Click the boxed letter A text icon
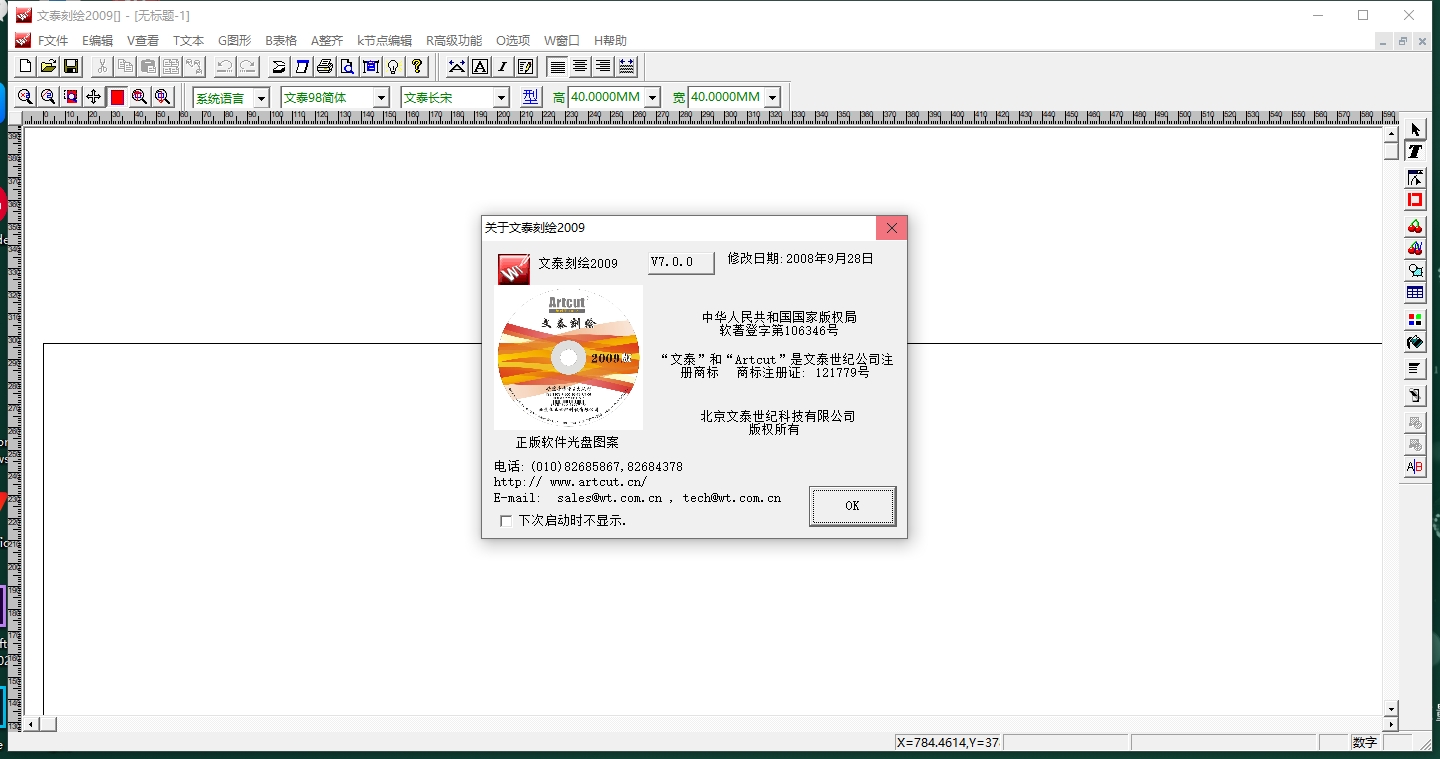1440x759 pixels. coord(480,67)
